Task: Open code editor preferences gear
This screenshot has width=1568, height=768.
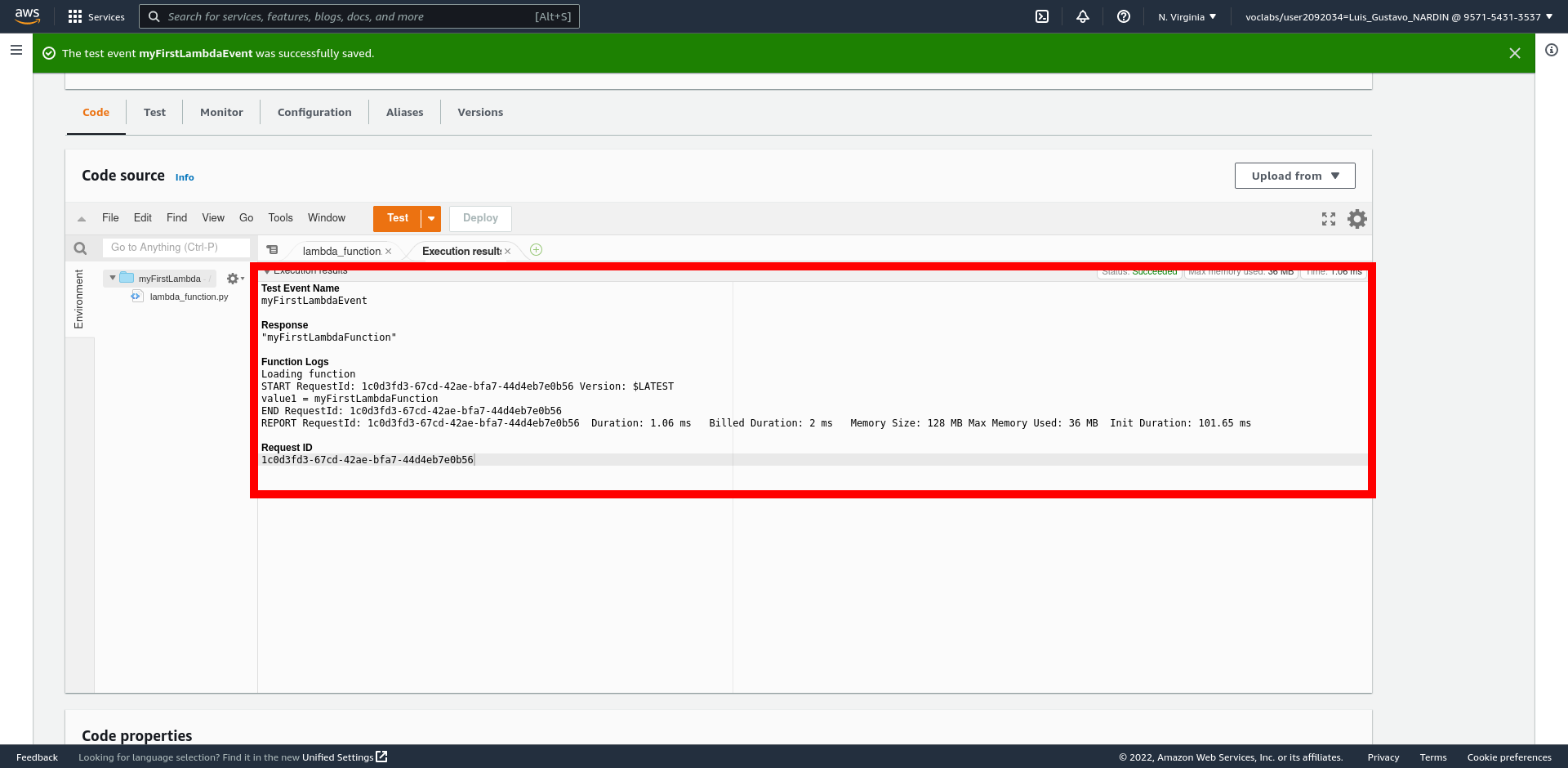Action: pyautogui.click(x=1356, y=219)
